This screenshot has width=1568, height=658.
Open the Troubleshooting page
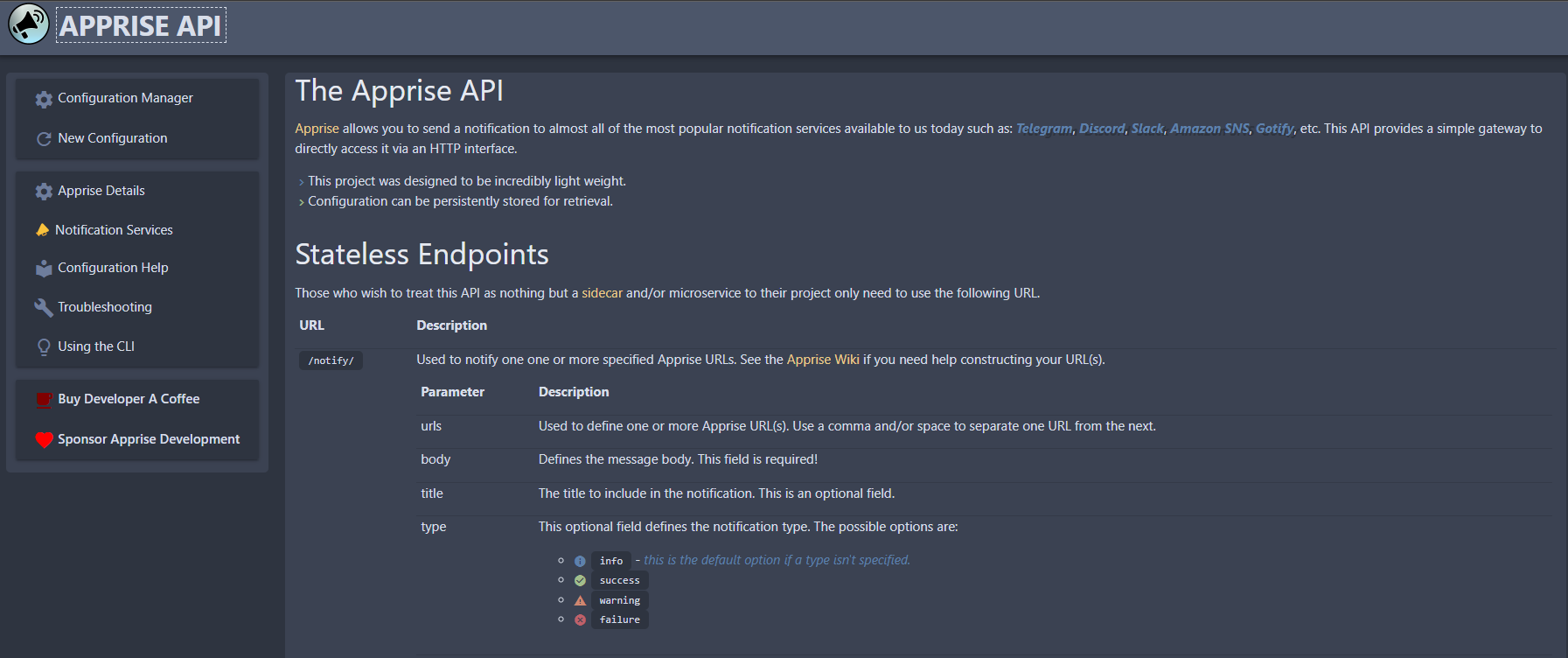105,307
